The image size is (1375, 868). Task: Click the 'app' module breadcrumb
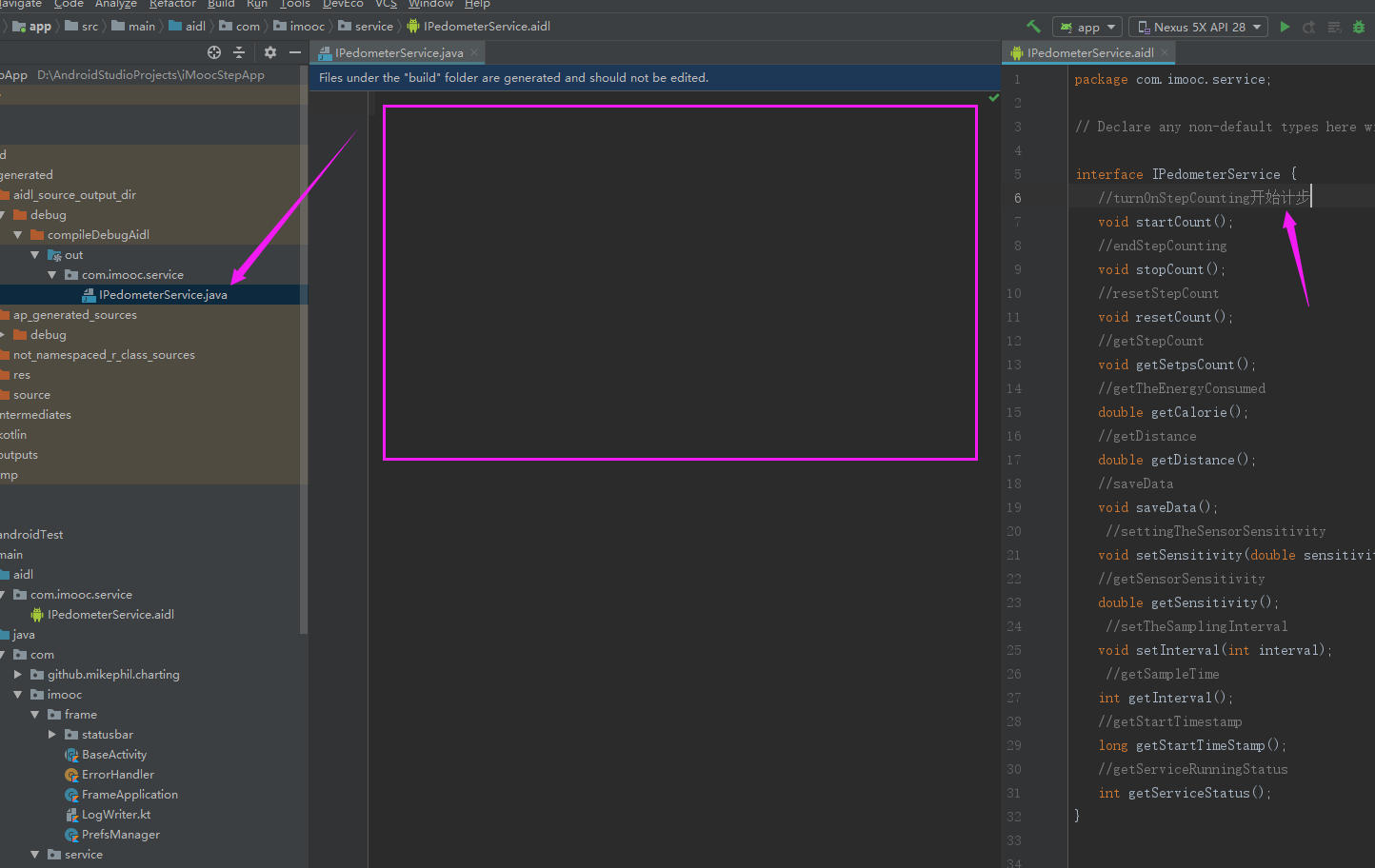coord(32,27)
